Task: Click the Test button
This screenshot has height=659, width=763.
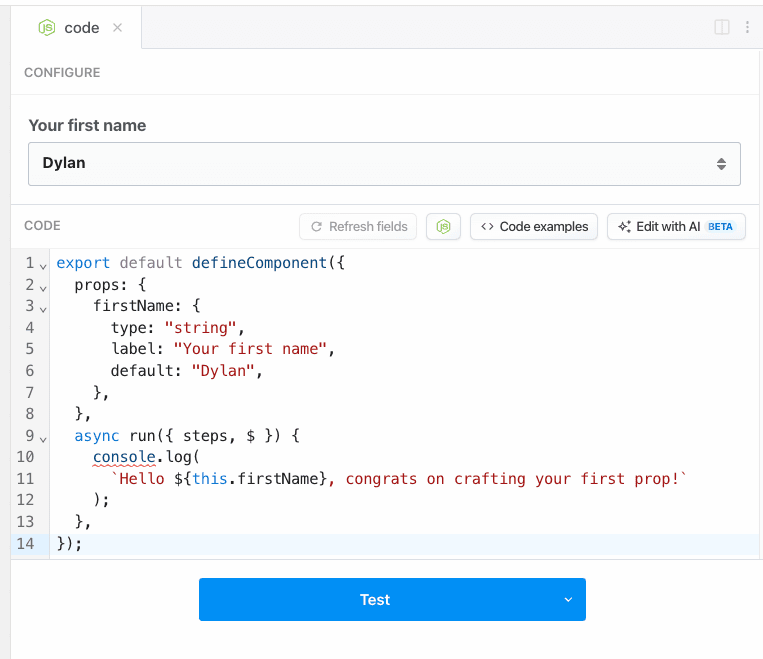Action: coord(375,600)
